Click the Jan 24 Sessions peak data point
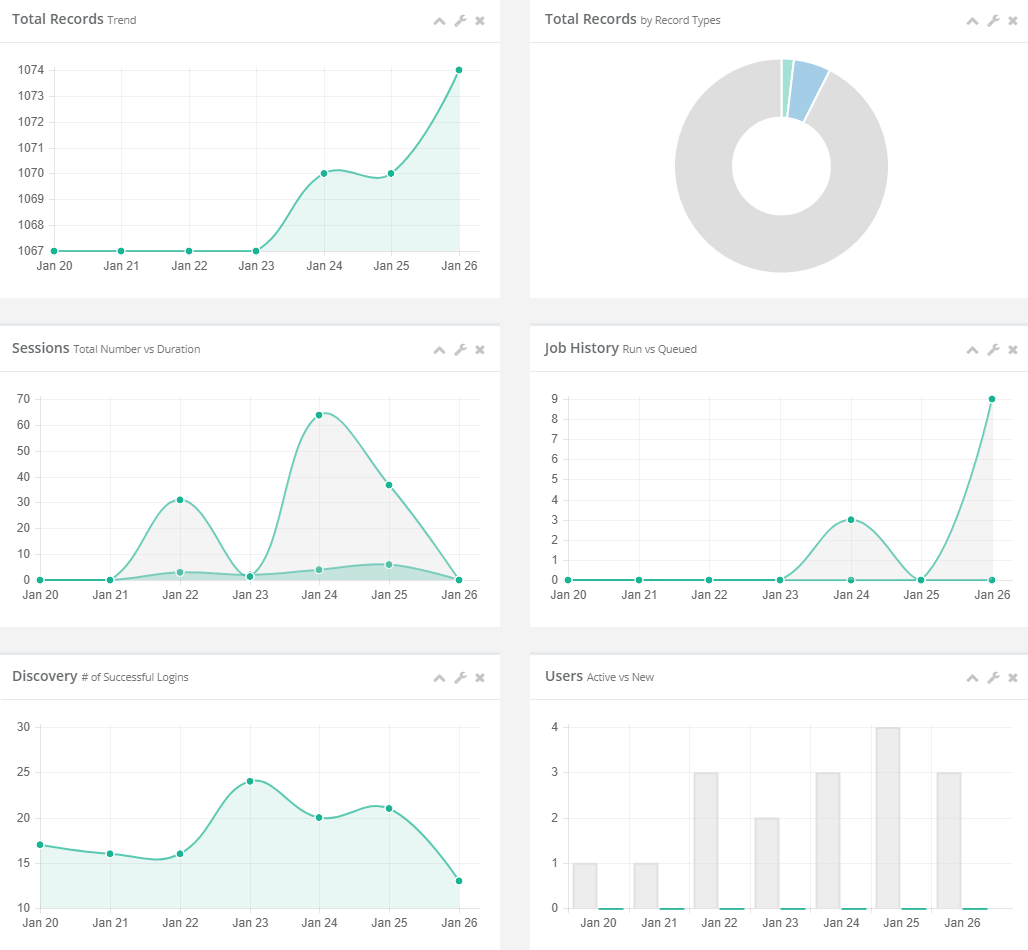This screenshot has height=950, width=1028. [x=319, y=415]
